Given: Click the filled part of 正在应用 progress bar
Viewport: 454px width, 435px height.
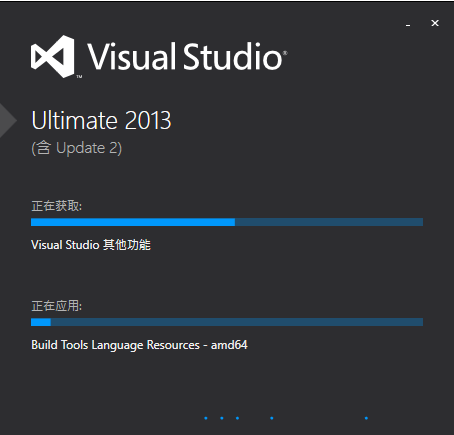Looking at the screenshot, I should [x=41, y=322].
